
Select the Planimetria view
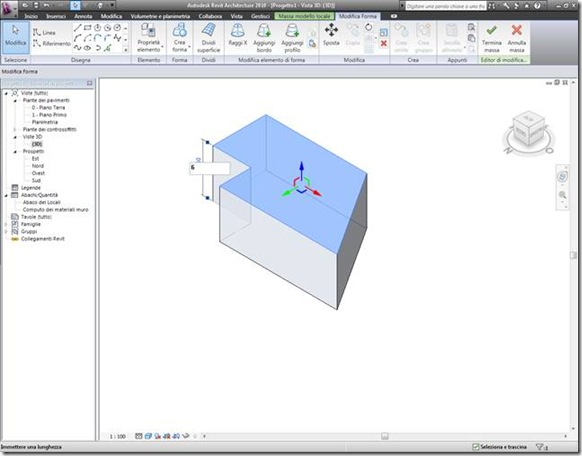coord(45,122)
